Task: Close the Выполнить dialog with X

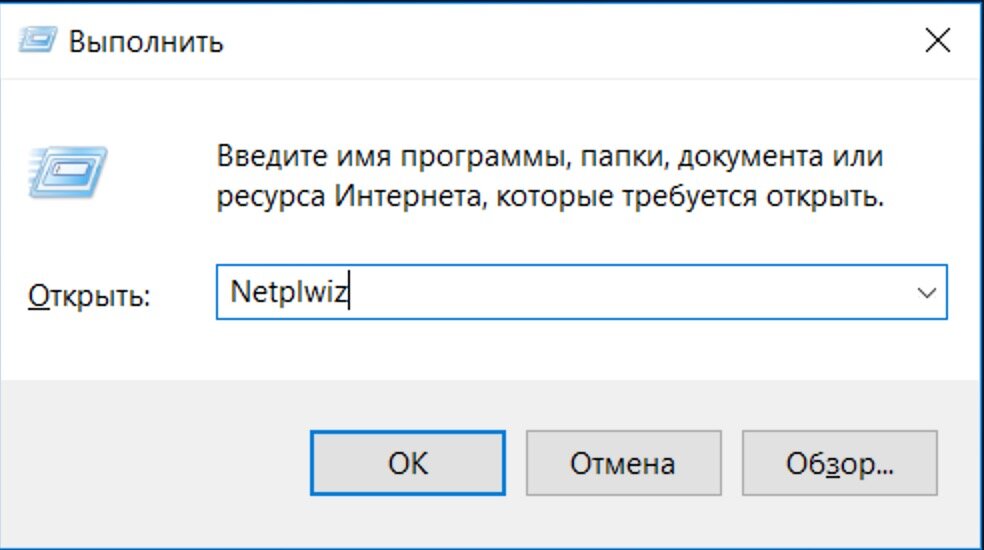Action: 938,41
